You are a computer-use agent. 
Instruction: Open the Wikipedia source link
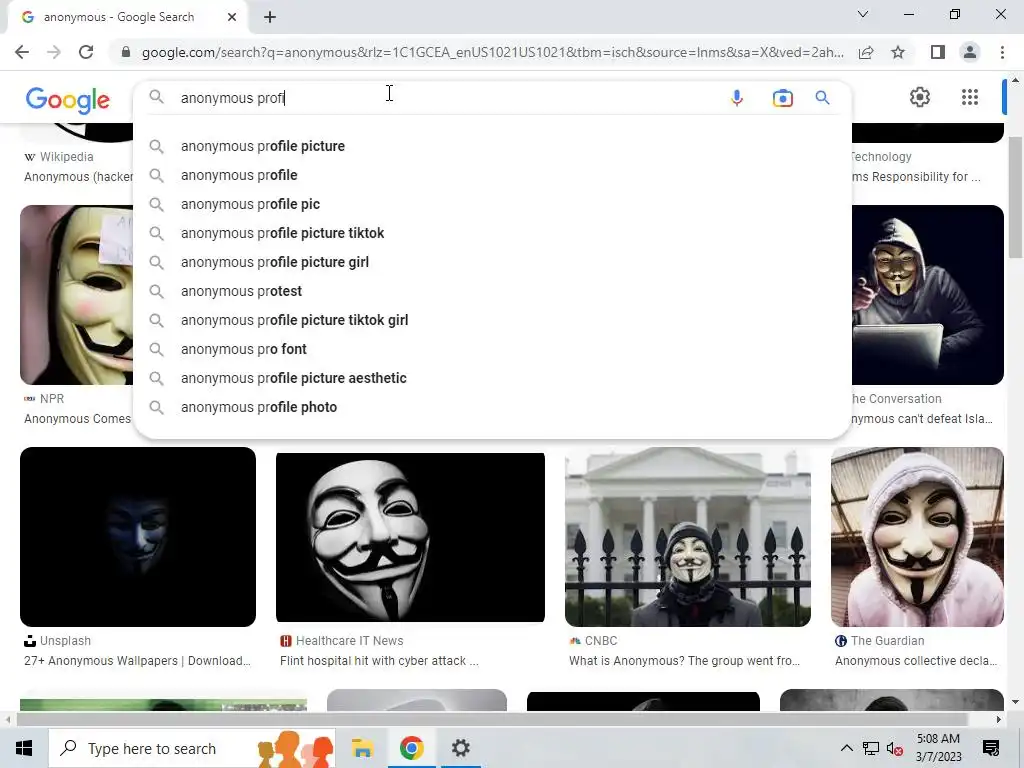pyautogui.click(x=59, y=157)
